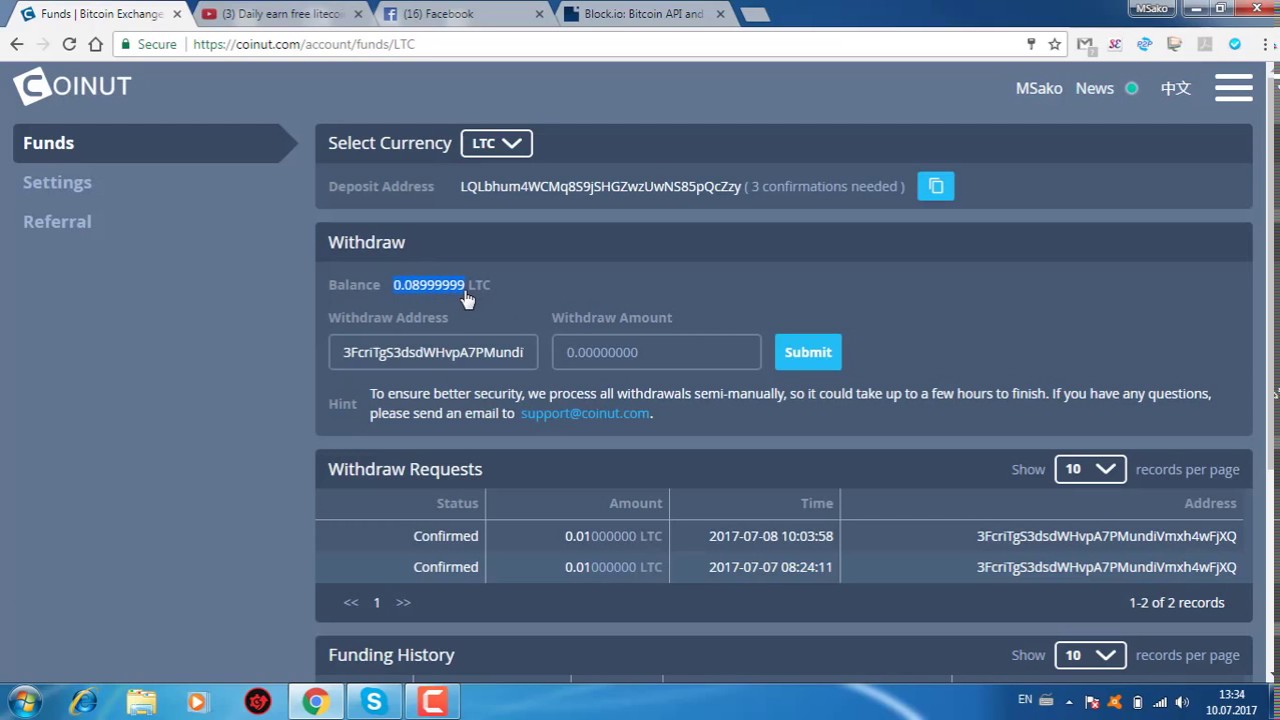Screen dimensions: 1280x720
Task: Show hidden system tray icons
Action: click(1069, 702)
